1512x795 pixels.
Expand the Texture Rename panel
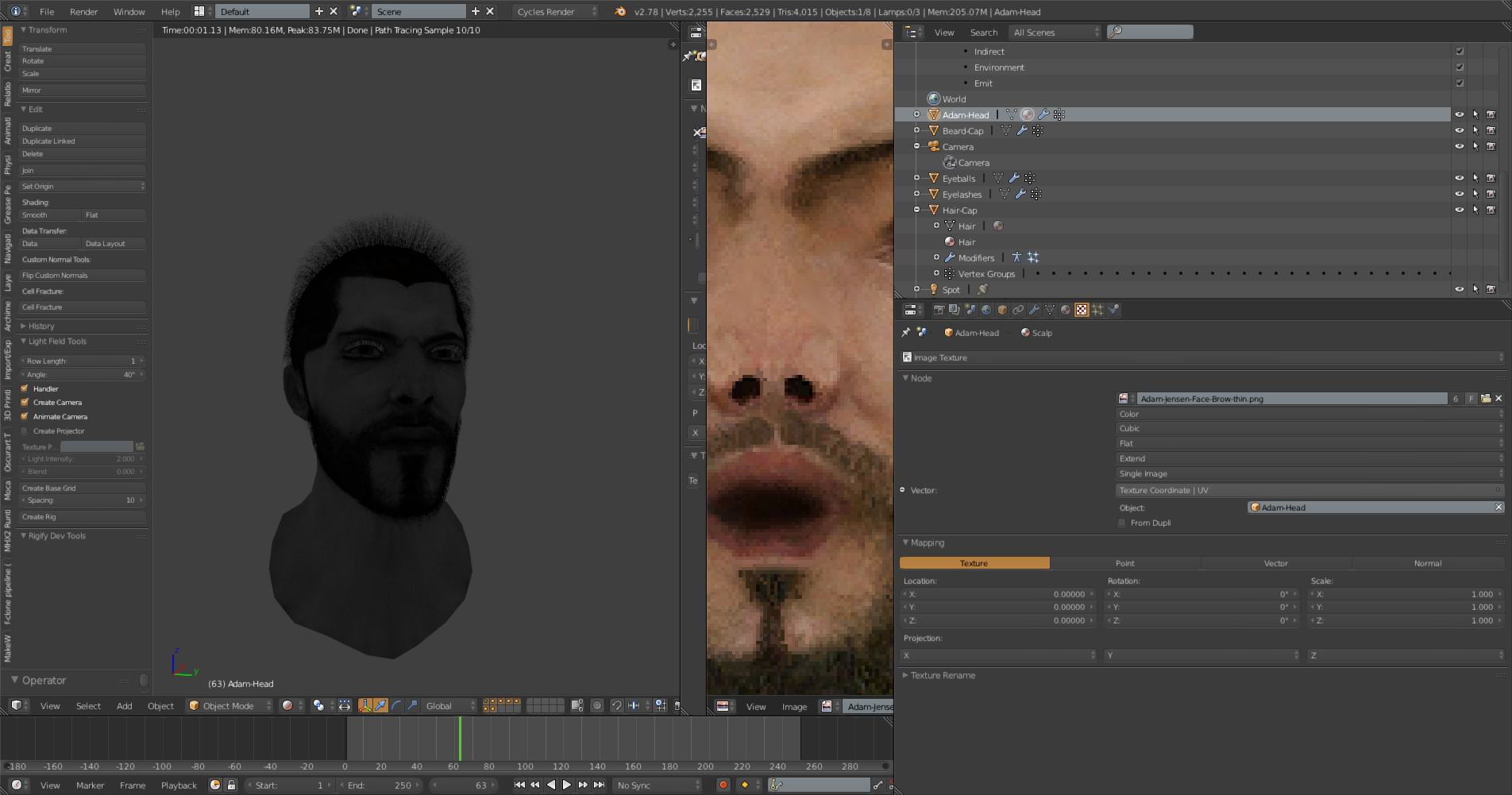[x=943, y=675]
